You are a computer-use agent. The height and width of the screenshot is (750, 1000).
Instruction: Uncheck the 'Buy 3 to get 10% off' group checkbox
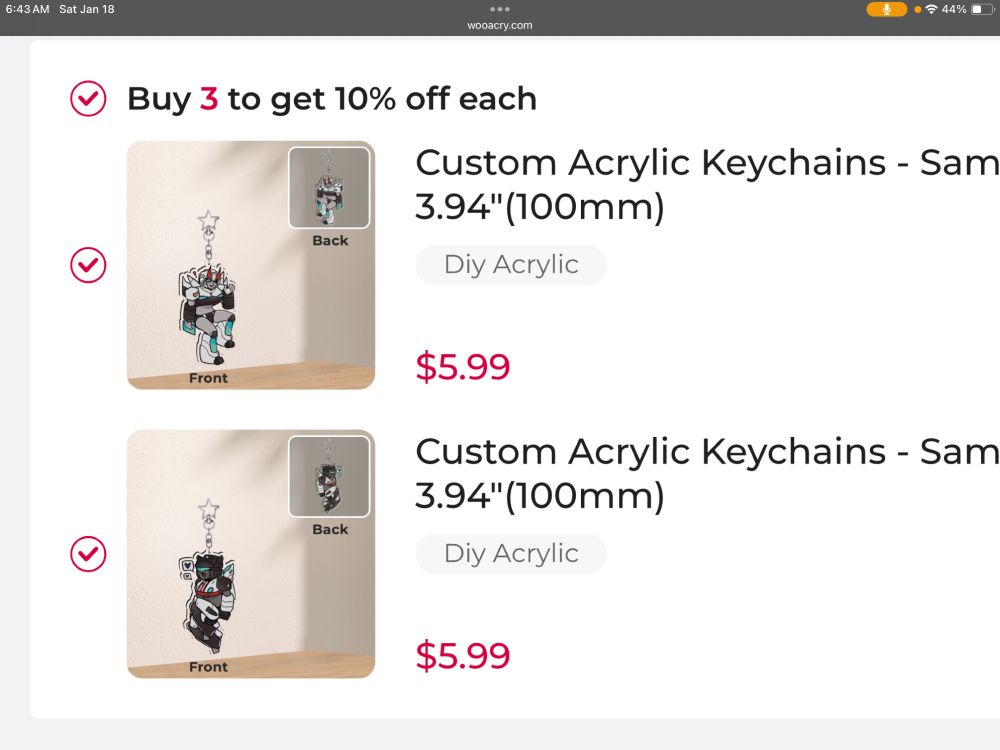tap(88, 99)
